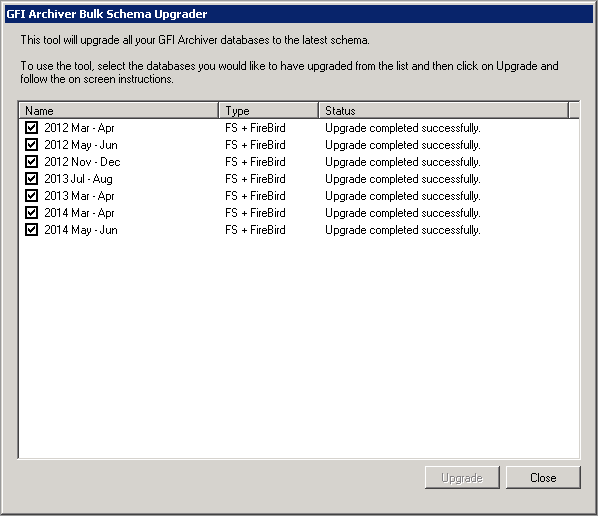
Task: Click the Status column header
Action: [444, 111]
